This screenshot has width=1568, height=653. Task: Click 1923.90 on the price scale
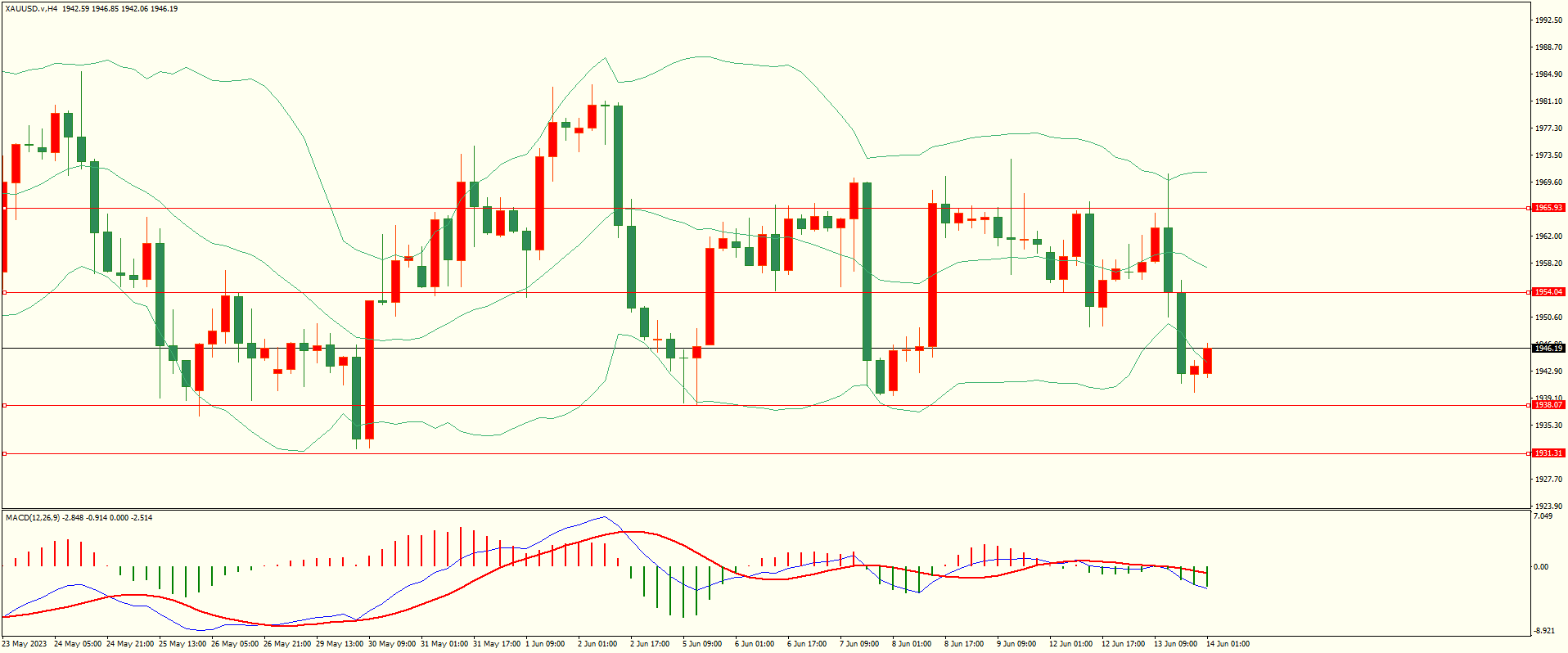1548,507
